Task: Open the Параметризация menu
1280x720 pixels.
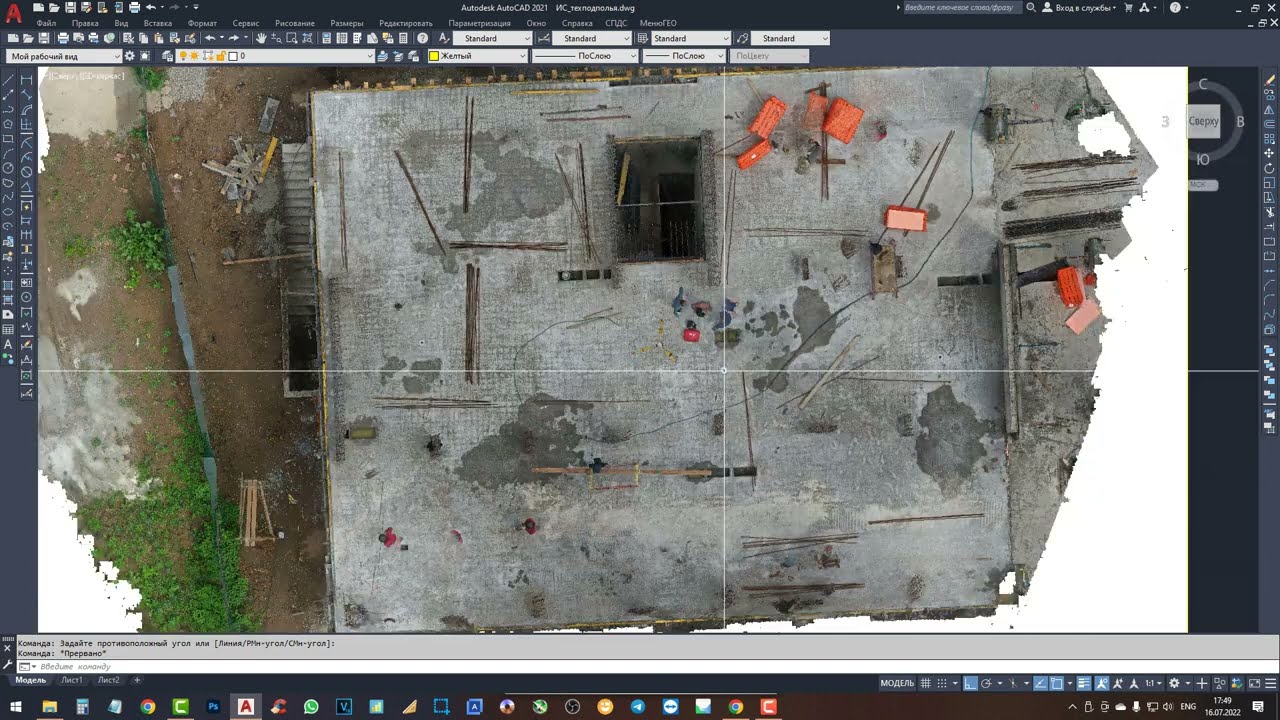Action: click(480, 22)
